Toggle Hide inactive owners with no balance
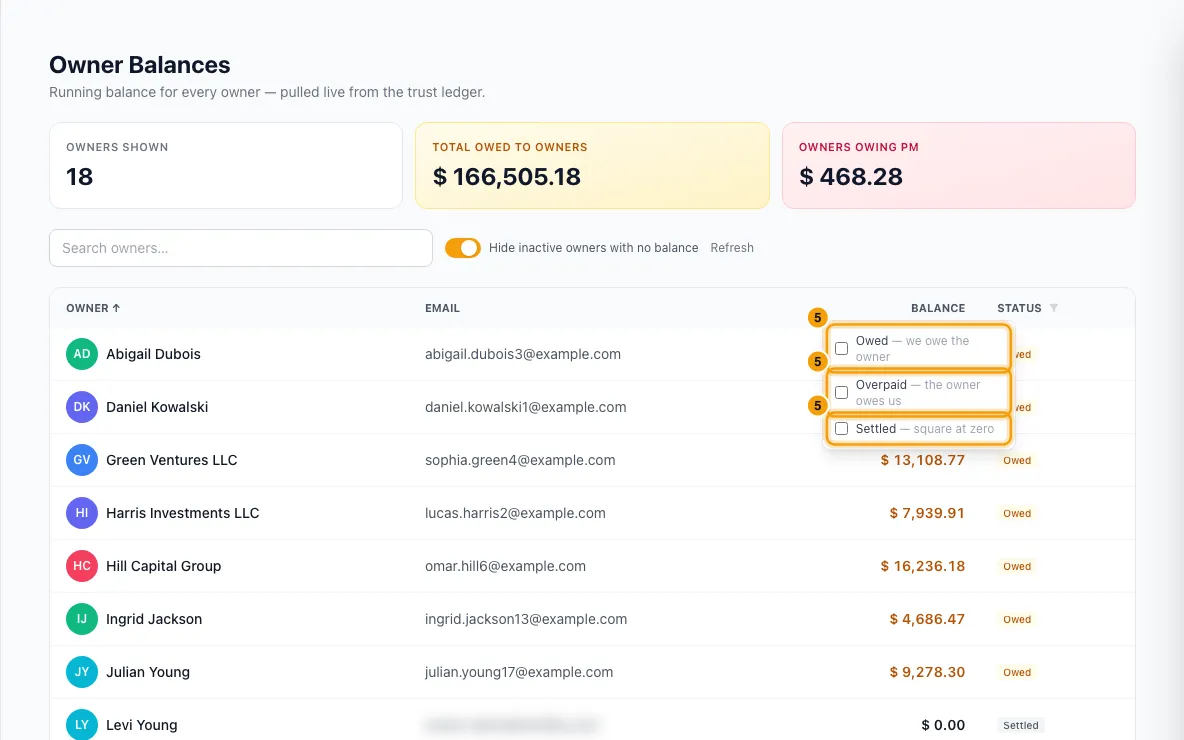 (x=463, y=248)
